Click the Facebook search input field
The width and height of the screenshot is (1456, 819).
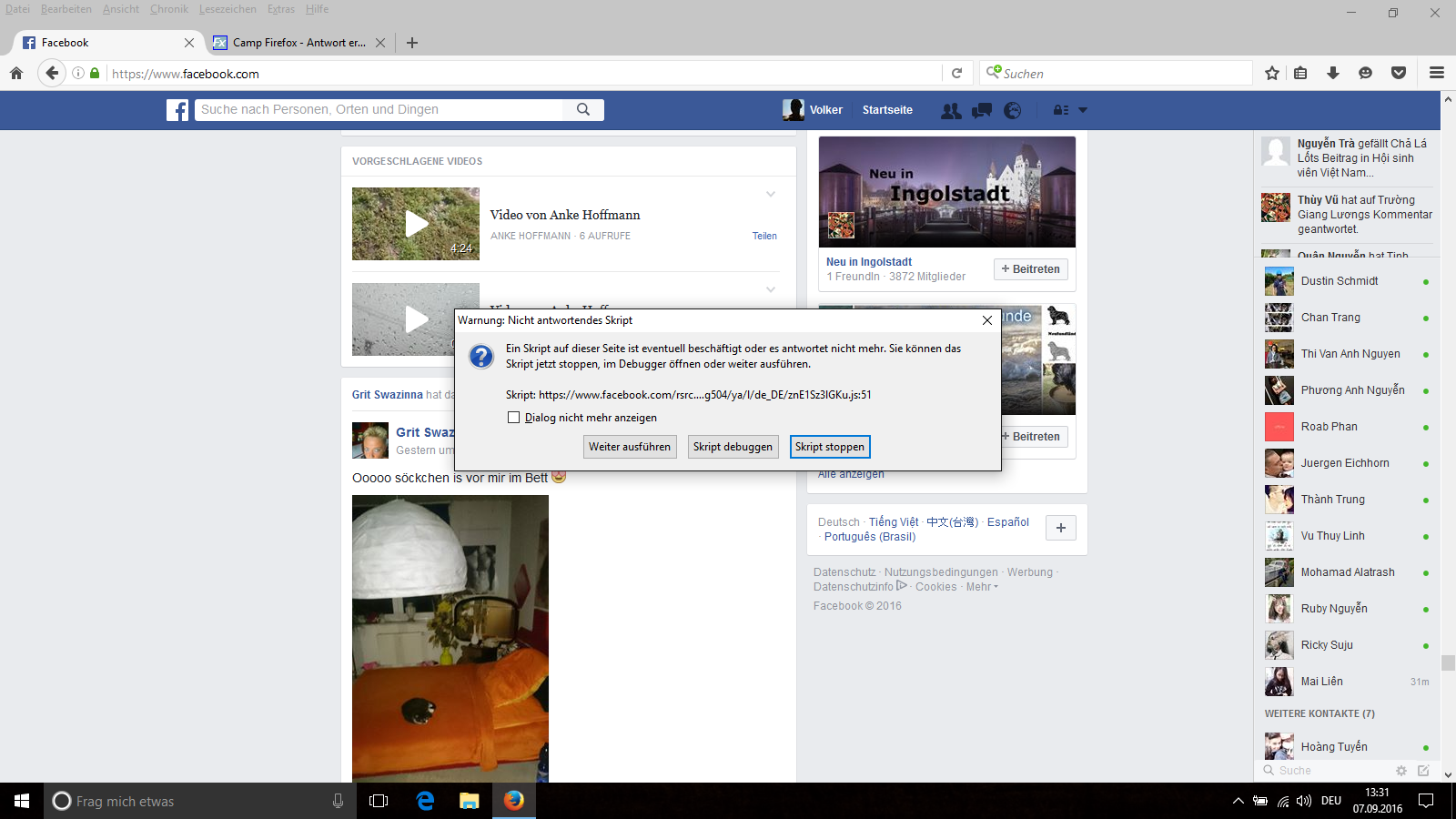pyautogui.click(x=380, y=109)
